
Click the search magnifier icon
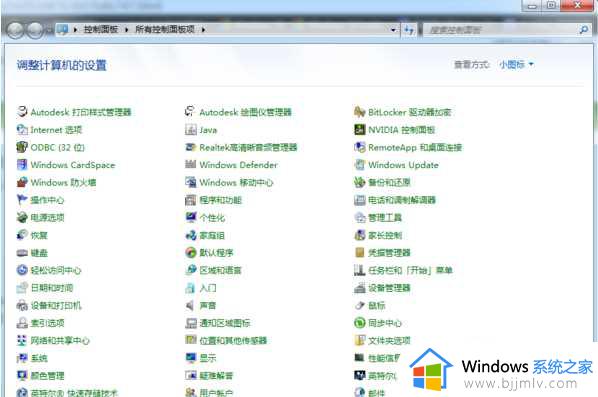(x=584, y=29)
